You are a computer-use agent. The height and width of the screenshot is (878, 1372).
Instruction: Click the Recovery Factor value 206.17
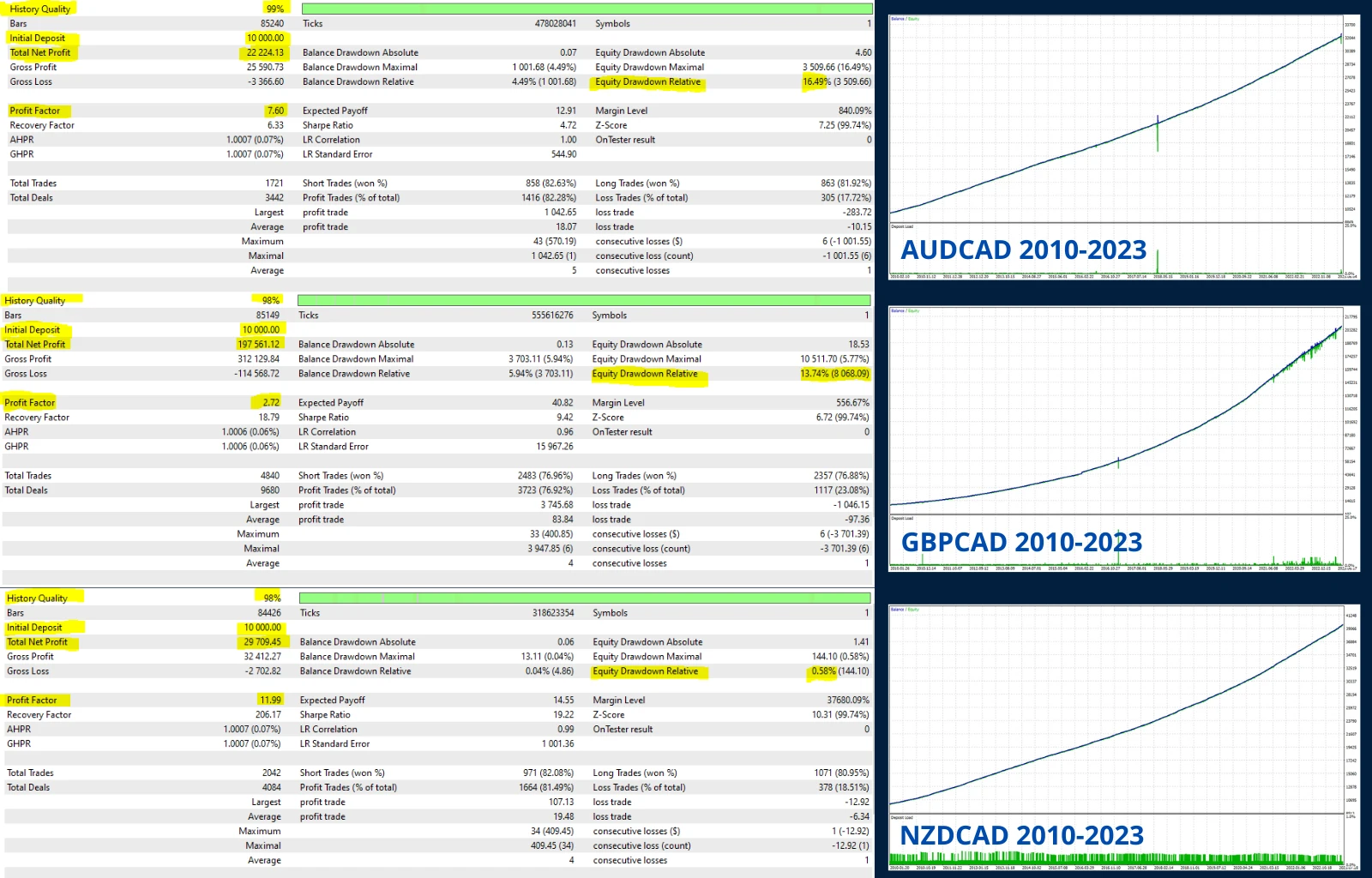tap(268, 715)
